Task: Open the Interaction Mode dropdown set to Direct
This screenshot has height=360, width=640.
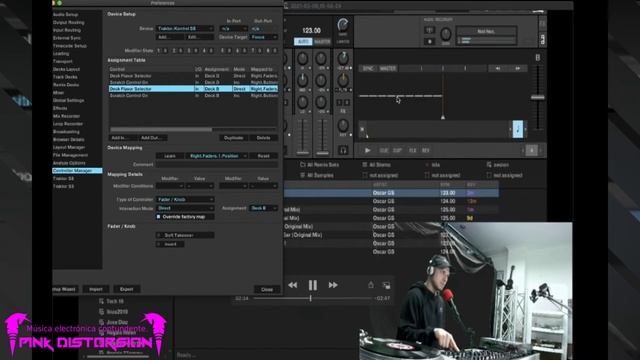Action: click(x=185, y=208)
